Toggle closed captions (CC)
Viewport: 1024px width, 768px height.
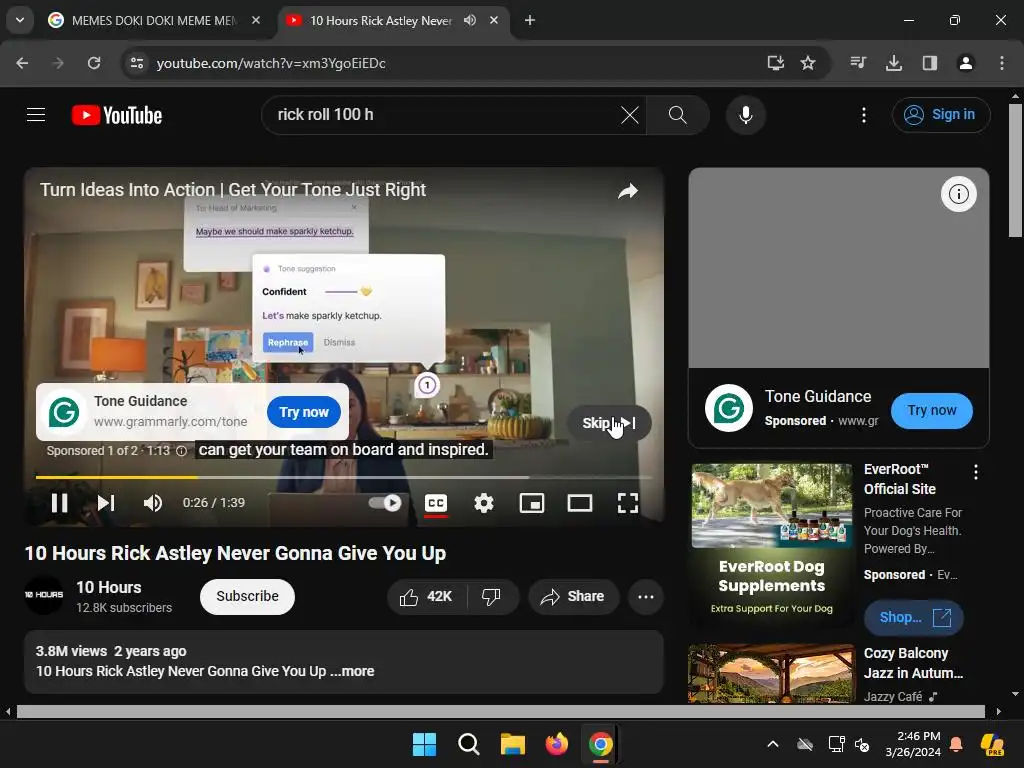point(436,503)
